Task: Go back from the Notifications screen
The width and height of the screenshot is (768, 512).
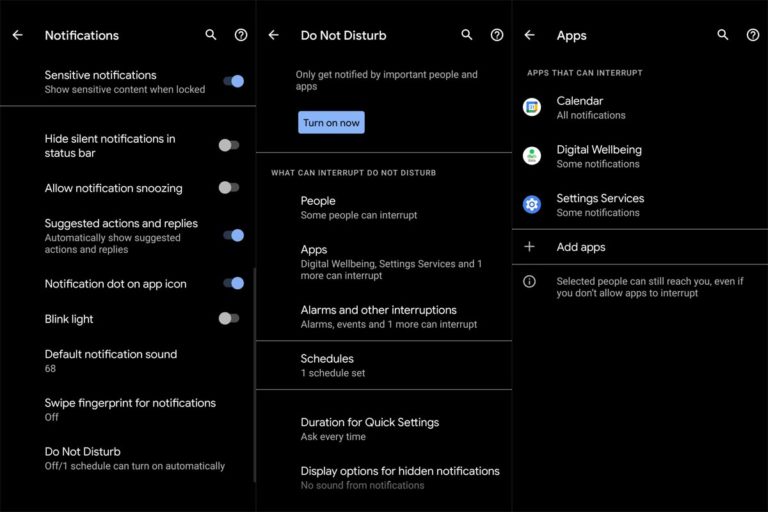Action: pos(18,35)
